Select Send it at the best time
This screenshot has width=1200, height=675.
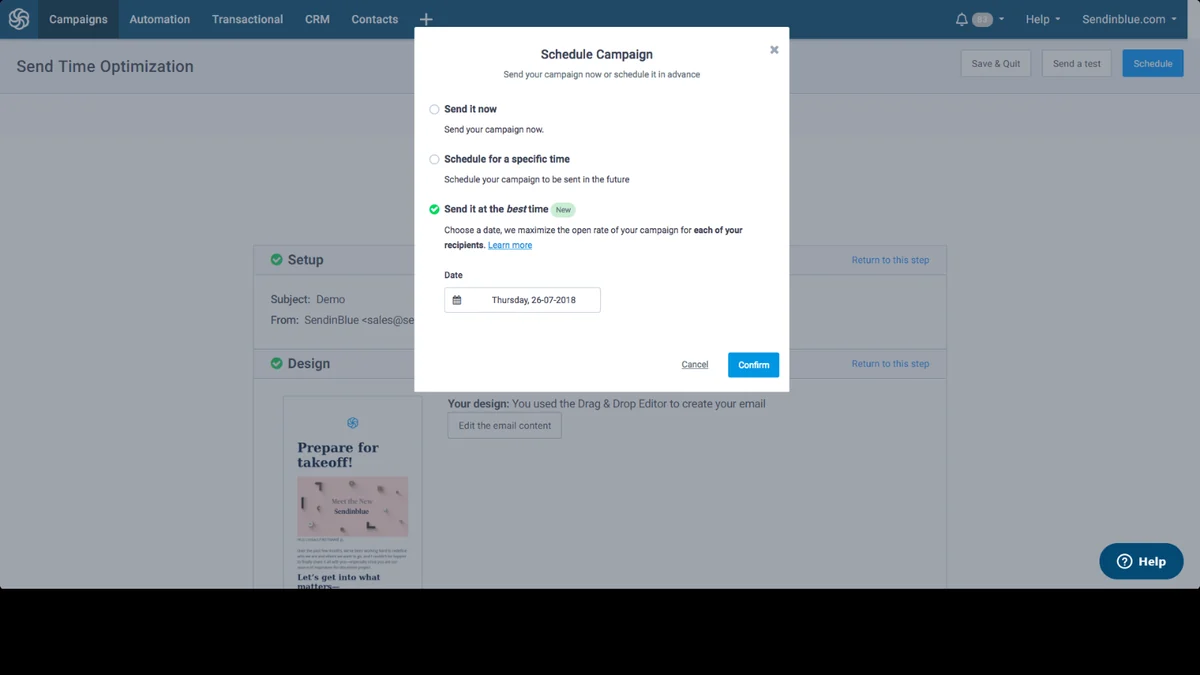pyautogui.click(x=433, y=209)
